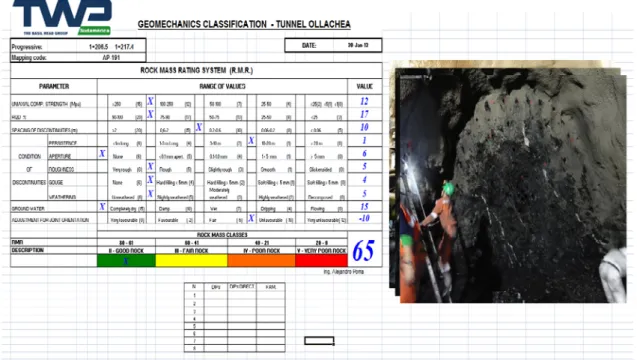Viewport: 637px width, 360px height.
Task: Select the 1+217.4 progressive end cell
Action: (124, 47)
